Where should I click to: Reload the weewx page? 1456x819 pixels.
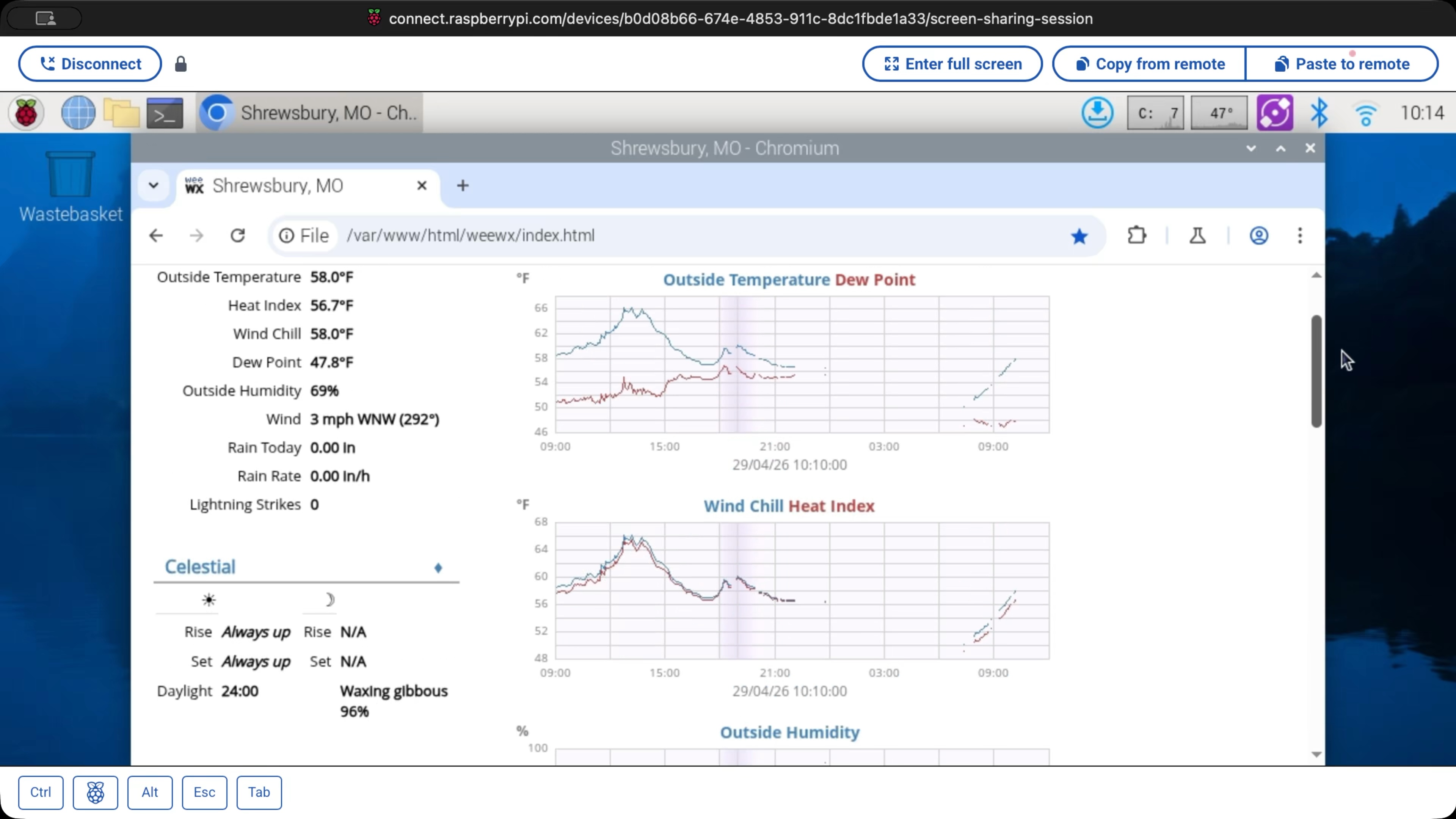[238, 235]
